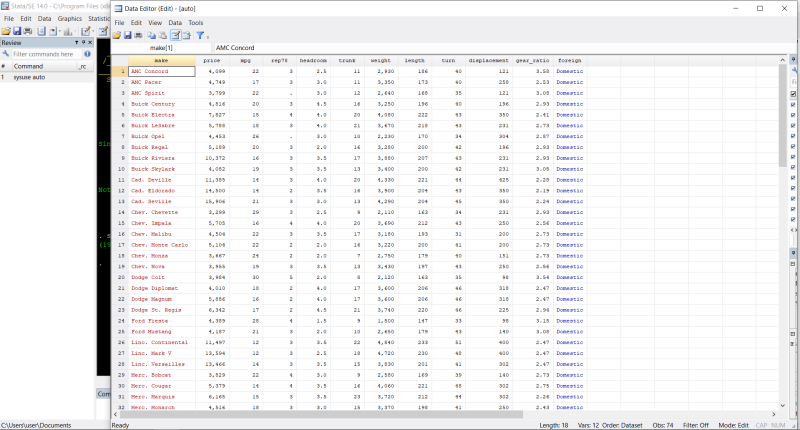Click the Data Editor icon in Stata main toolbar
Screen dimensions: 800x430
104,32
